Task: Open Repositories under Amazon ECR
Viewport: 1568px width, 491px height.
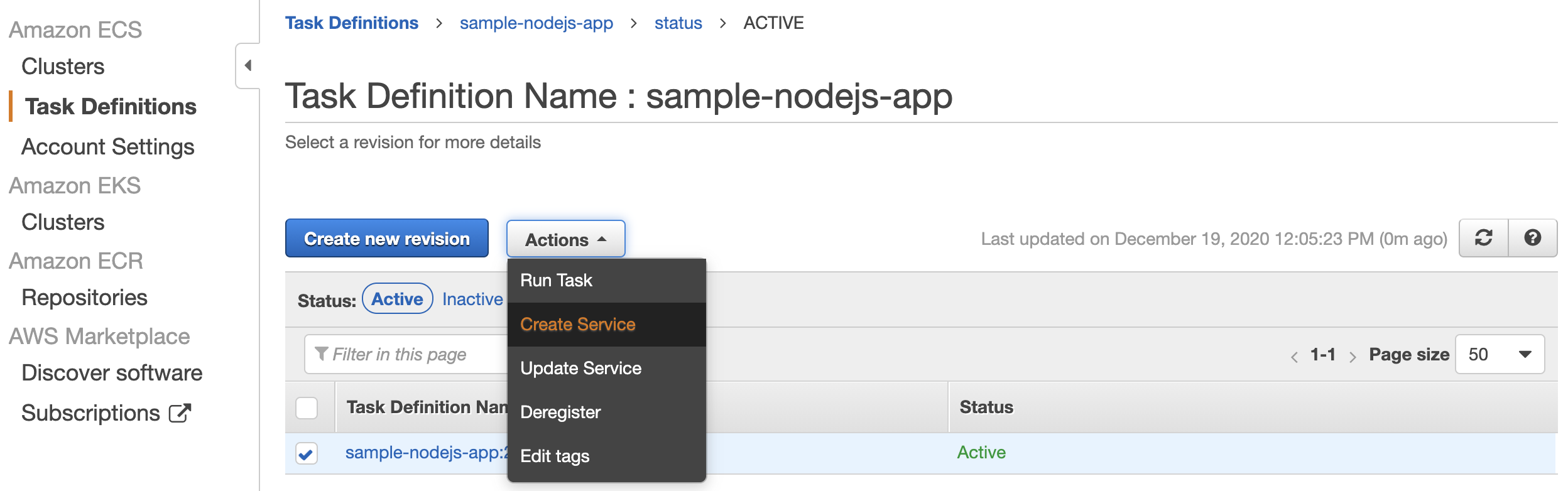Action: (84, 298)
